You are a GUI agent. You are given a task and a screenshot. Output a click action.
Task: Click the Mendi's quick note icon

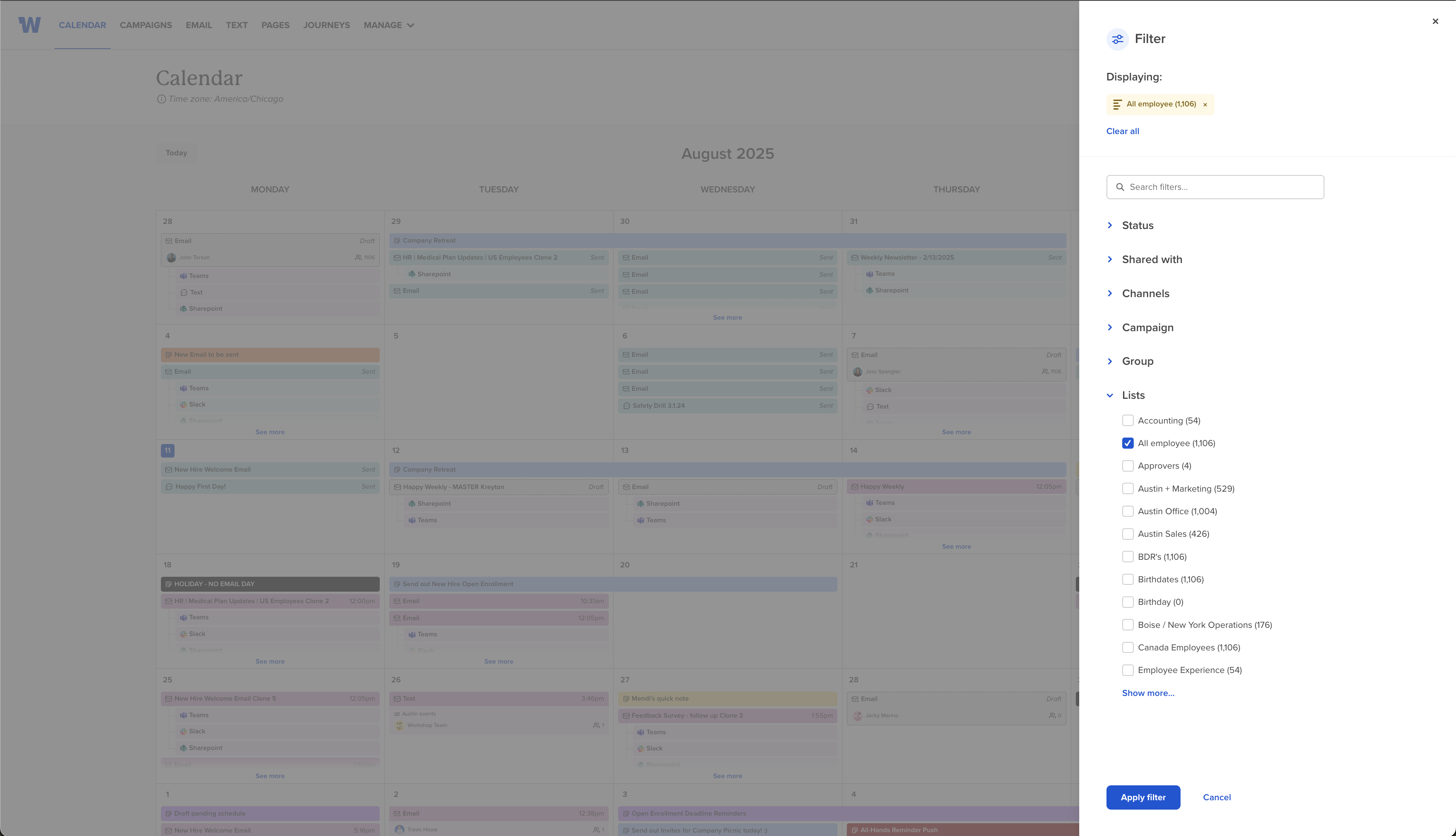tap(626, 699)
